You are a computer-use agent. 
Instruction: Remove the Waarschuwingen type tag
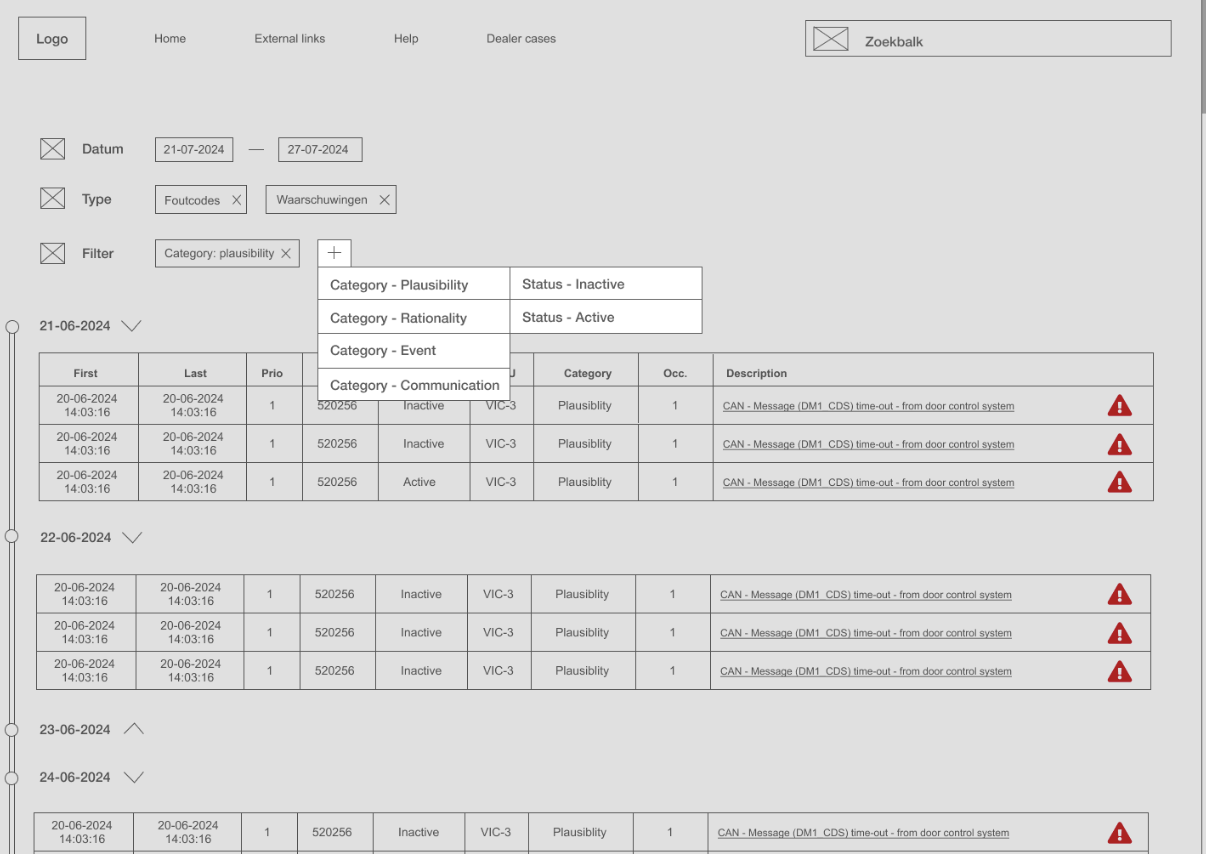(x=384, y=200)
